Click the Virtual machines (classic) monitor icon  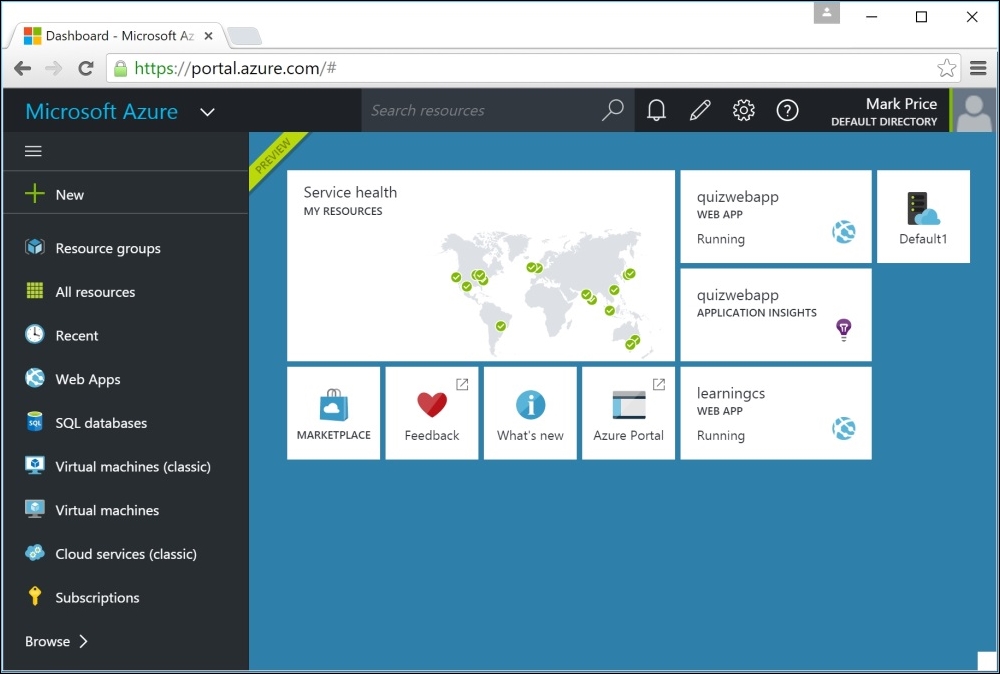tap(34, 465)
